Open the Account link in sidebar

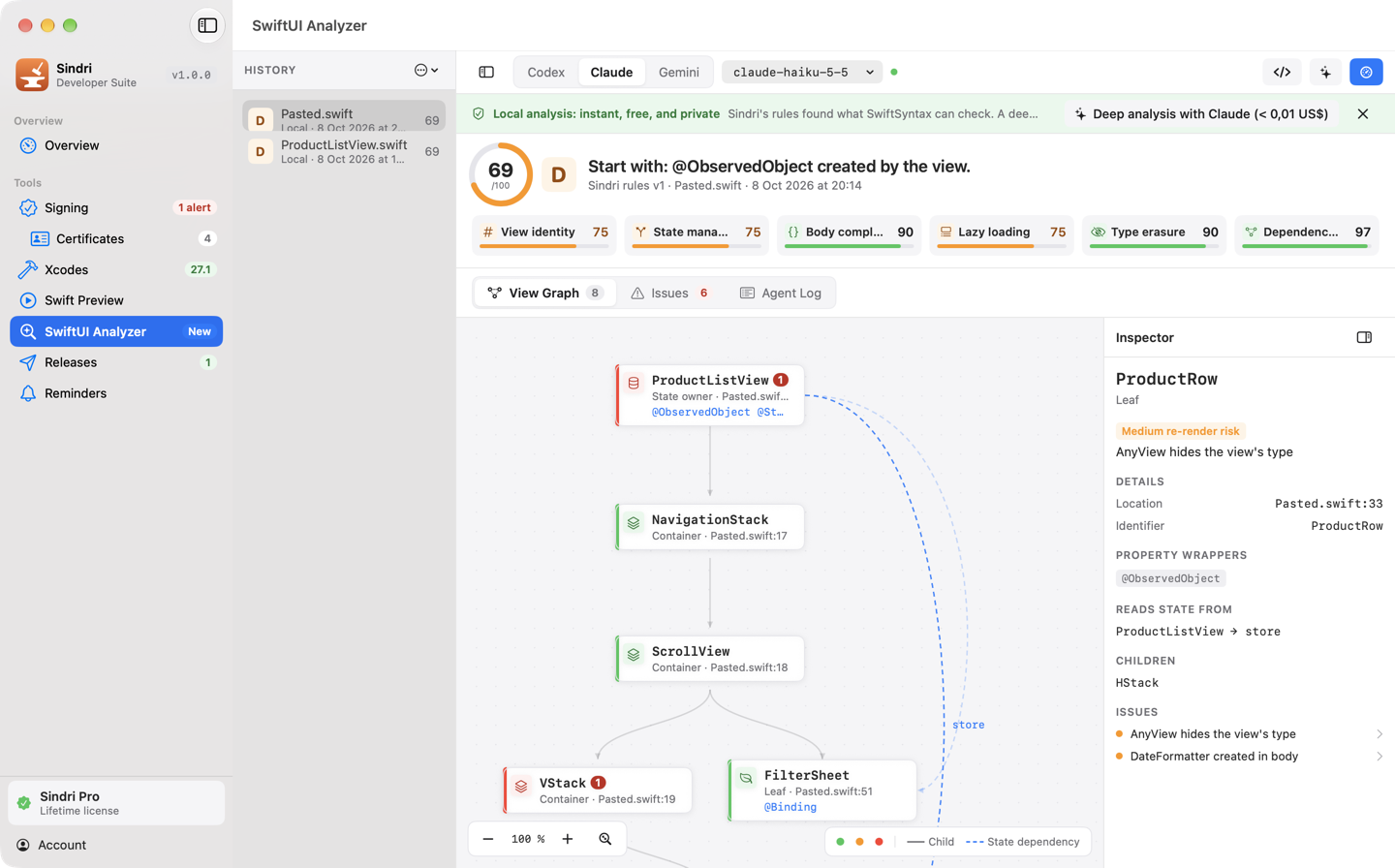pos(62,845)
